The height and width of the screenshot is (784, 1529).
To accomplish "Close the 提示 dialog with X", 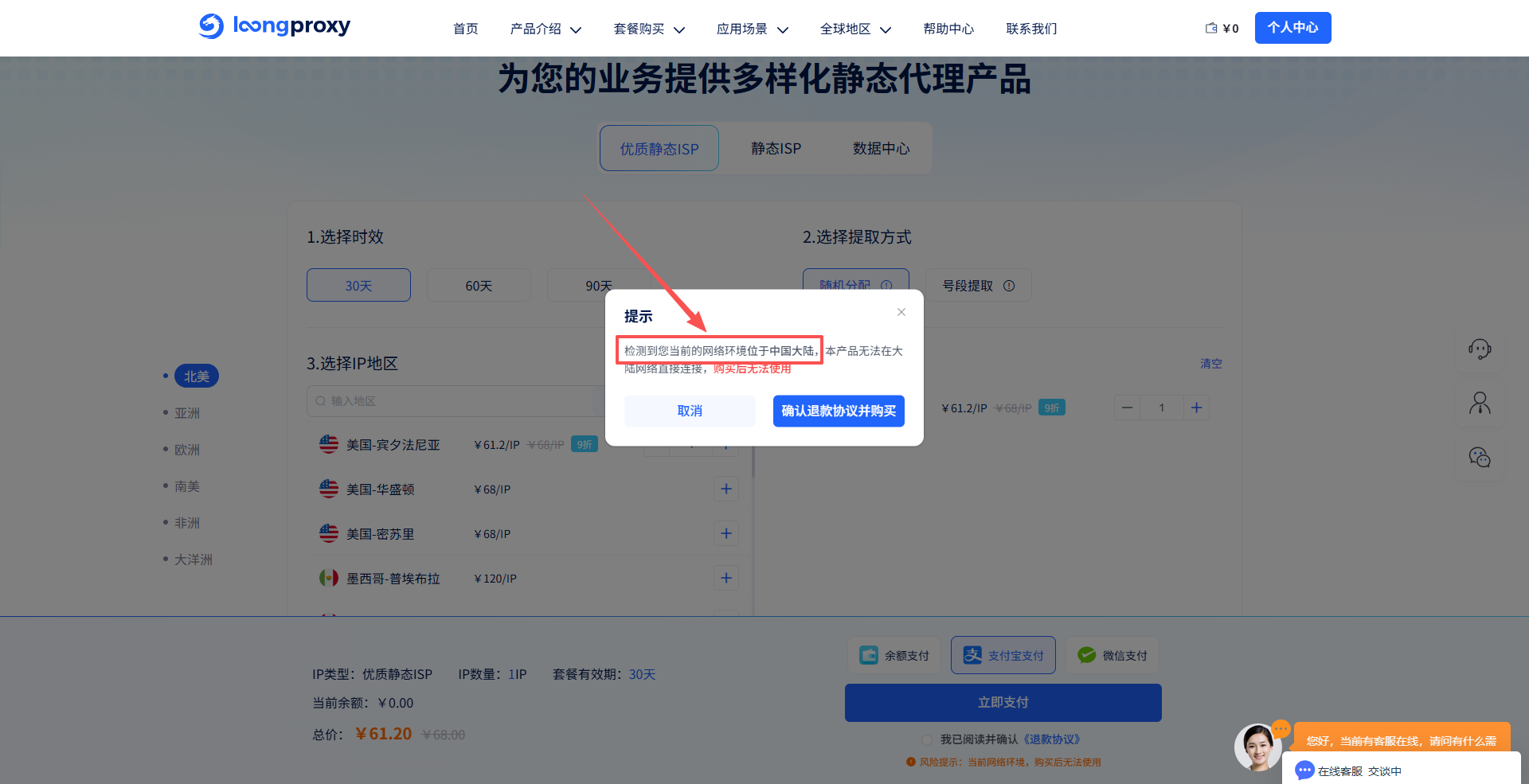I will [x=901, y=312].
